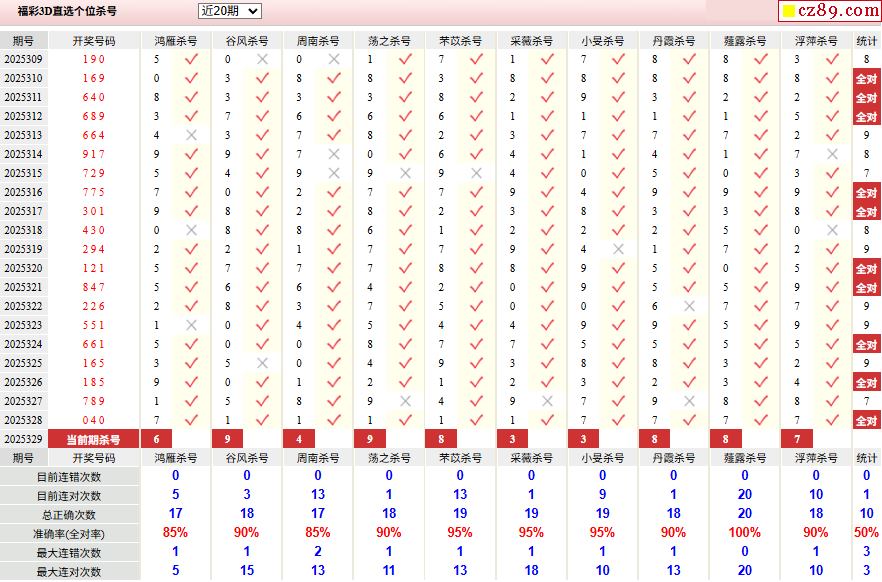Viewport: 882px width, 582px height.
Task: Click the gray X for 荡之杀号 in row 2025327
Action: click(x=405, y=401)
